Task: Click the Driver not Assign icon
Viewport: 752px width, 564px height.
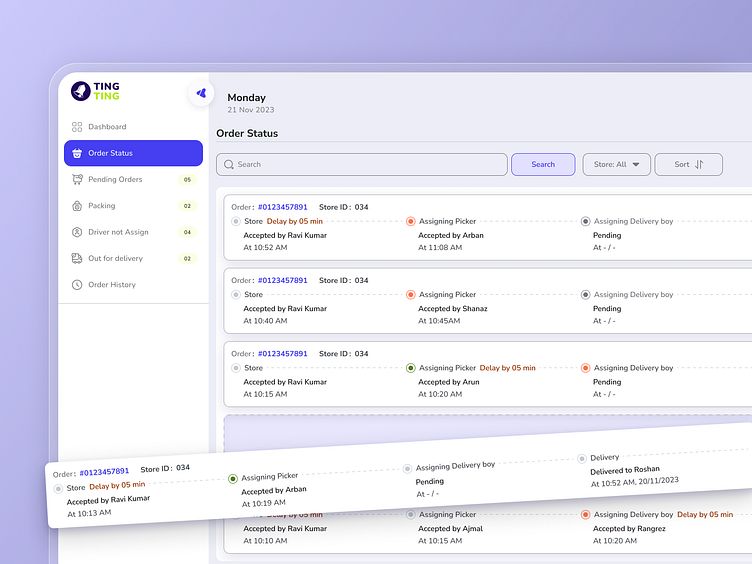Action: tap(77, 232)
